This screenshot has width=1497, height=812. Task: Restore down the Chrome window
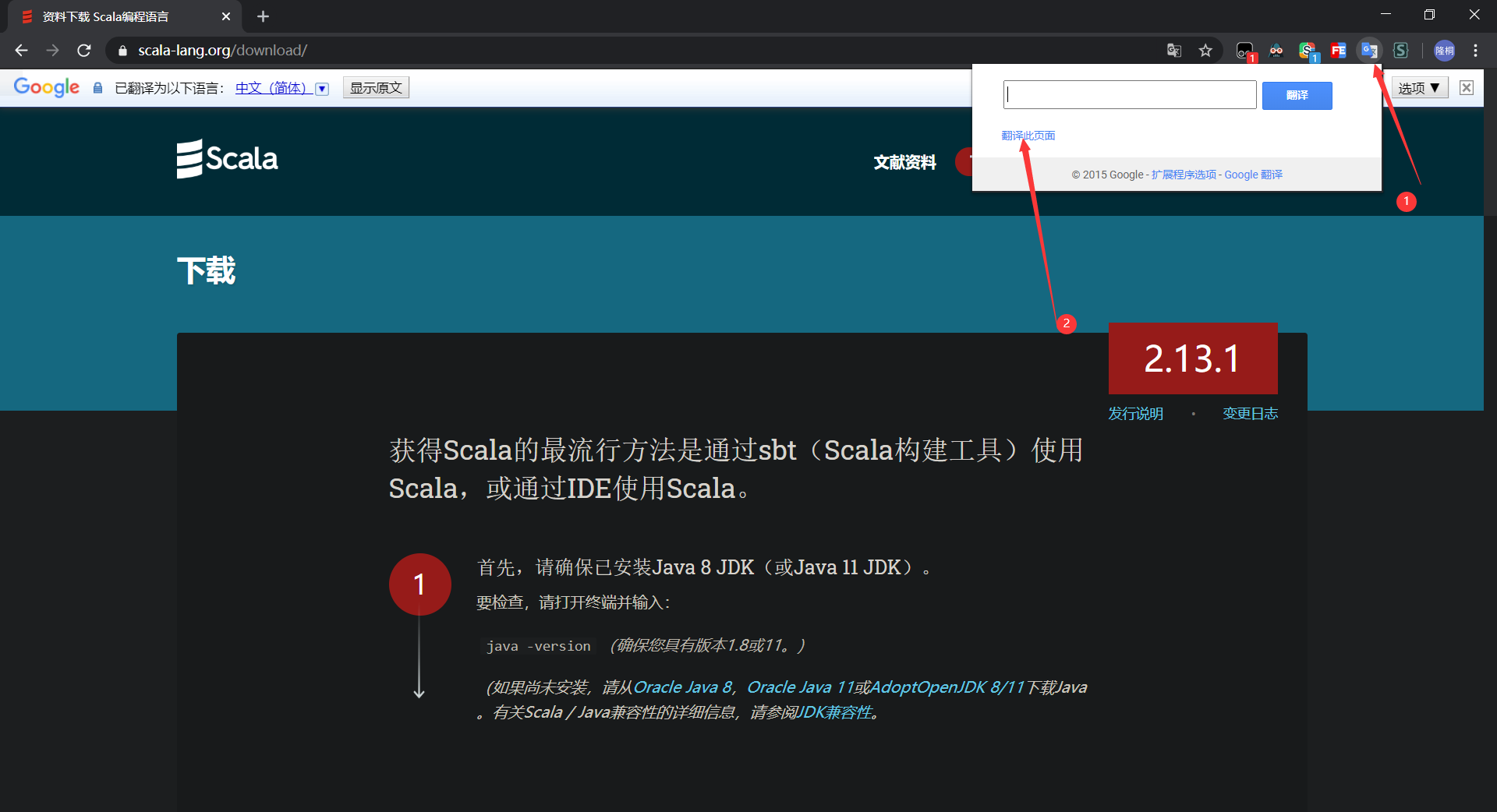[x=1429, y=14]
